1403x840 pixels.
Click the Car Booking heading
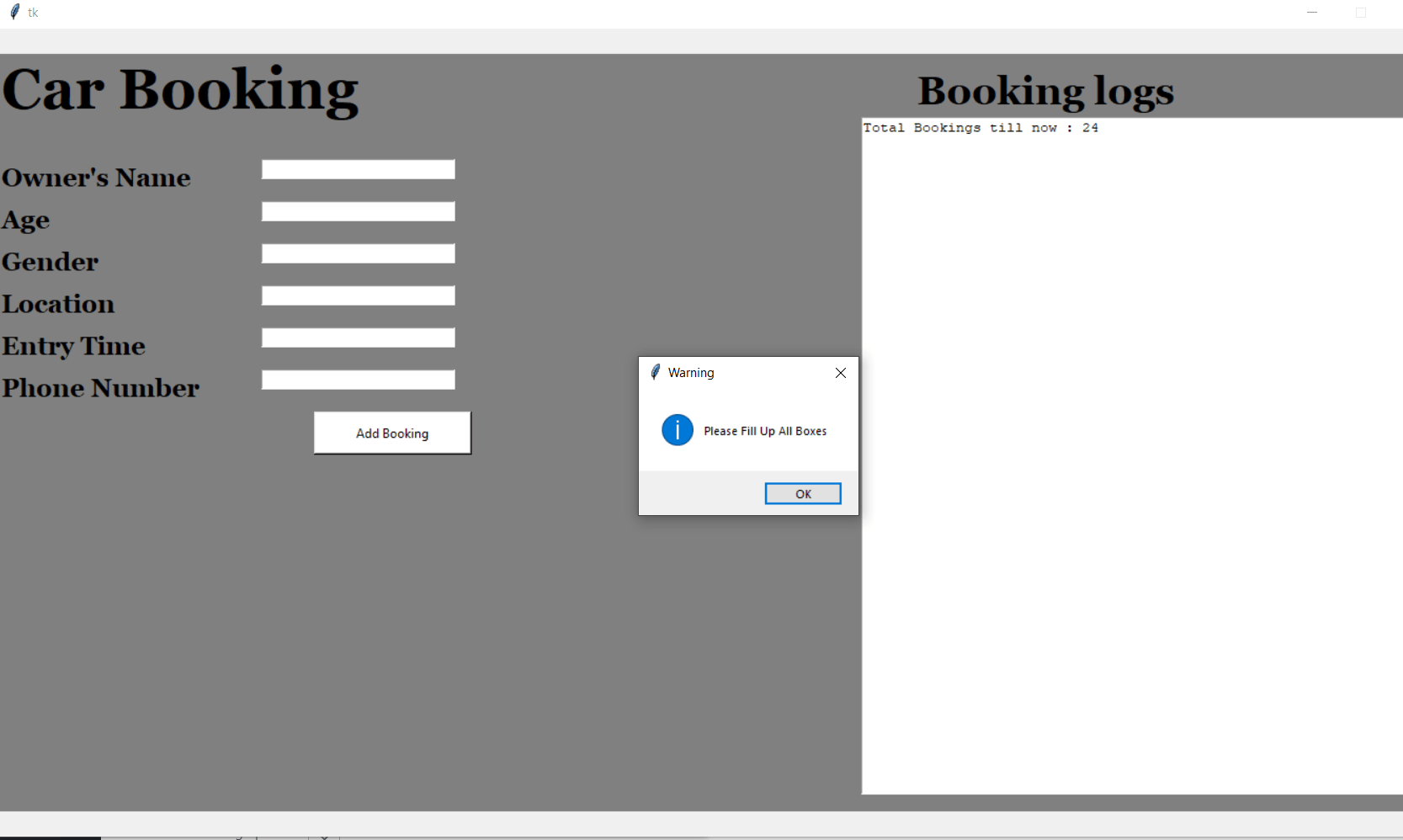click(179, 88)
